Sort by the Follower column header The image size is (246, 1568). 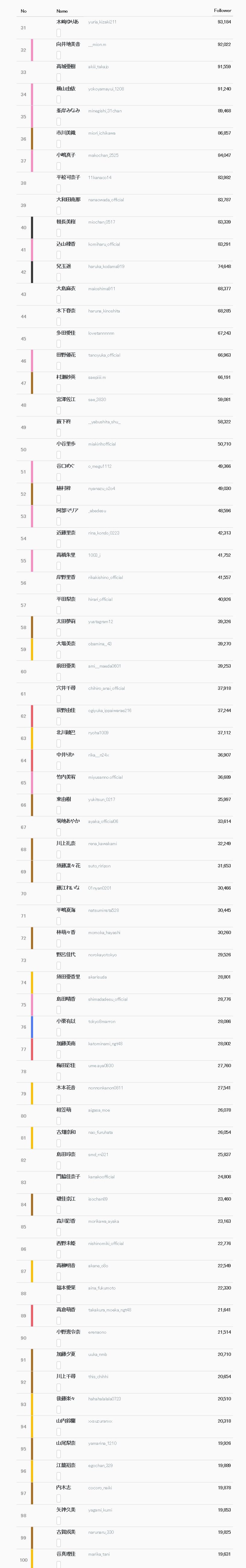(222, 10)
